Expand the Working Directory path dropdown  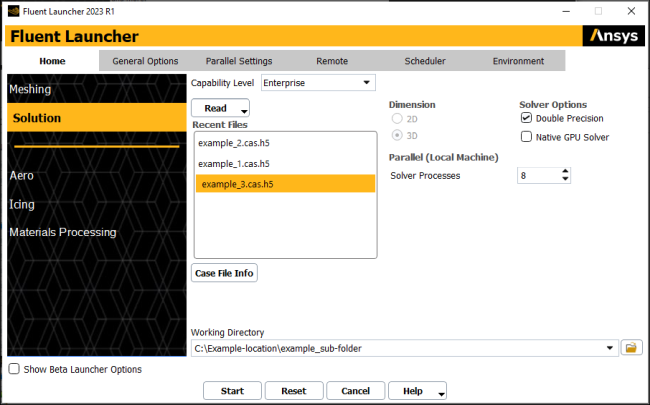point(609,348)
